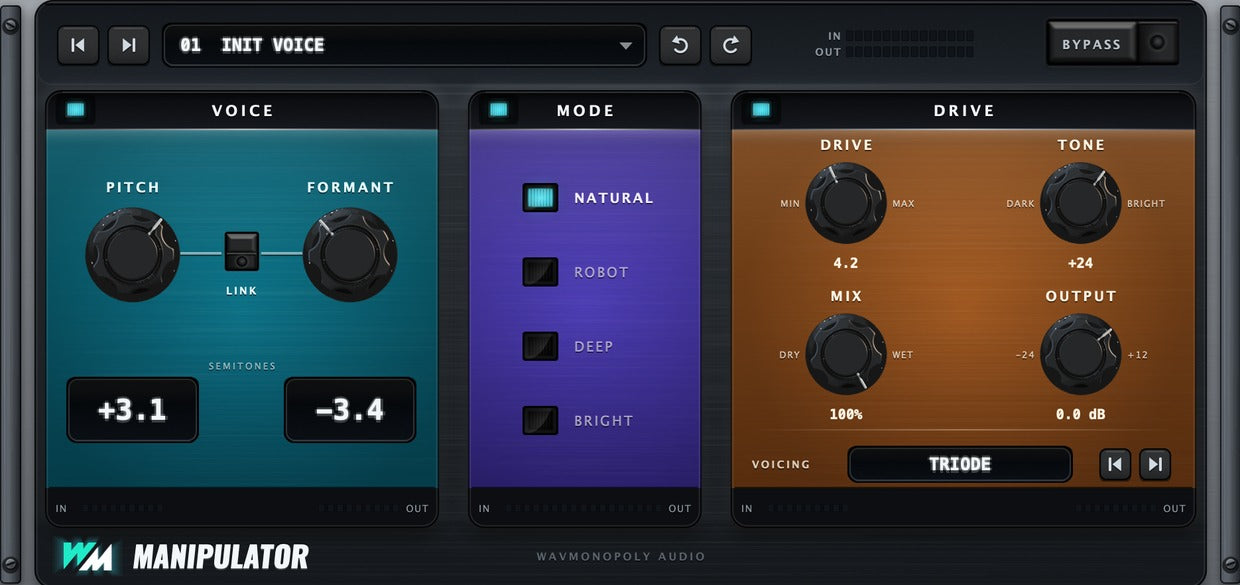Click the VOICE panel OUT meter

(358, 509)
